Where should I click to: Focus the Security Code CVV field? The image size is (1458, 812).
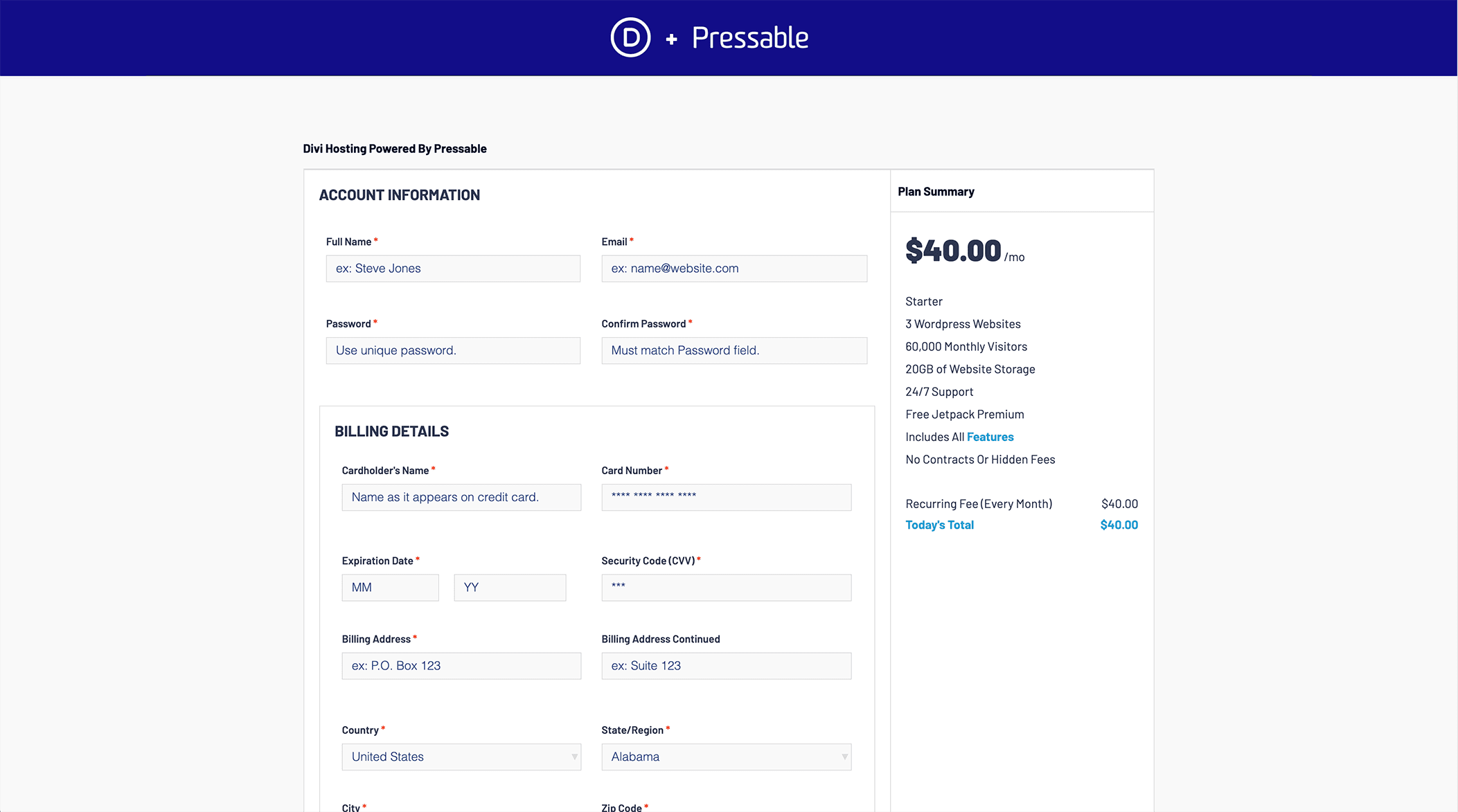tap(726, 588)
